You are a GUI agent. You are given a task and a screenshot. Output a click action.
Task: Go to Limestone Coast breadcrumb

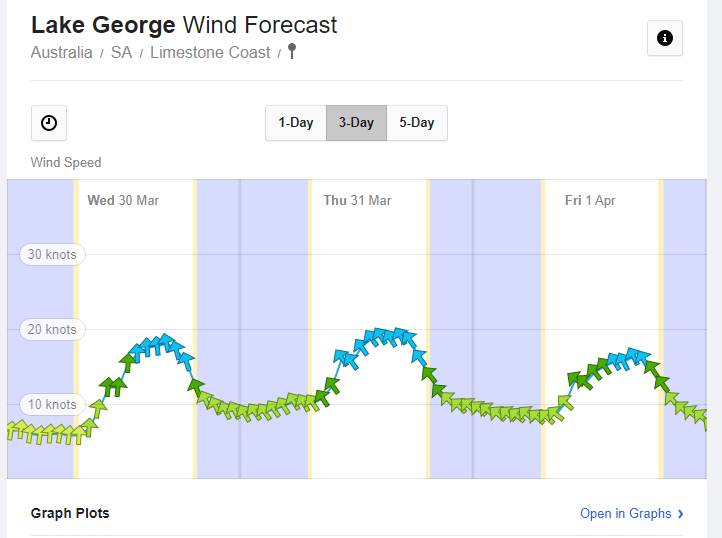click(x=210, y=53)
